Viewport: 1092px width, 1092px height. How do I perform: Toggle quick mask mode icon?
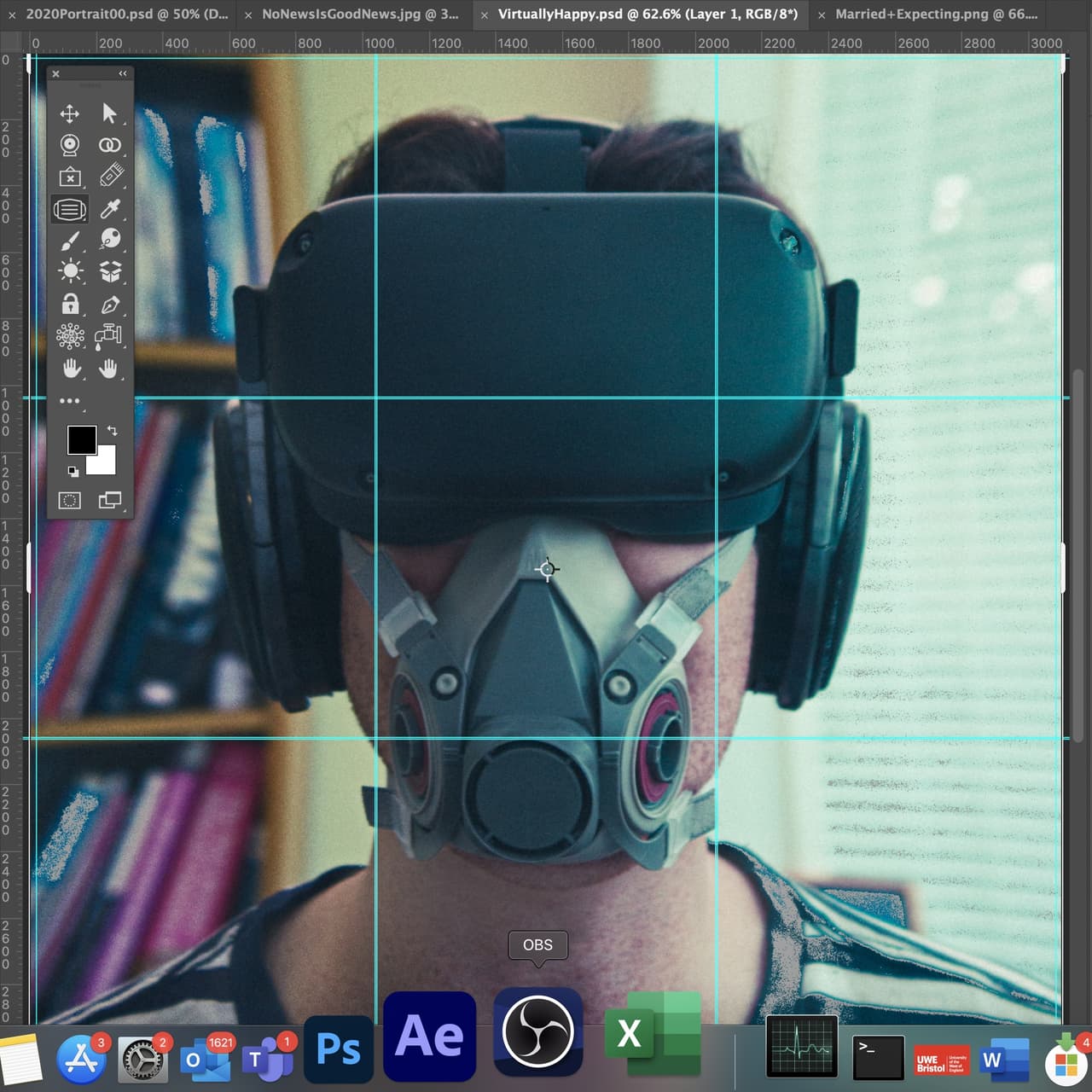[x=69, y=501]
